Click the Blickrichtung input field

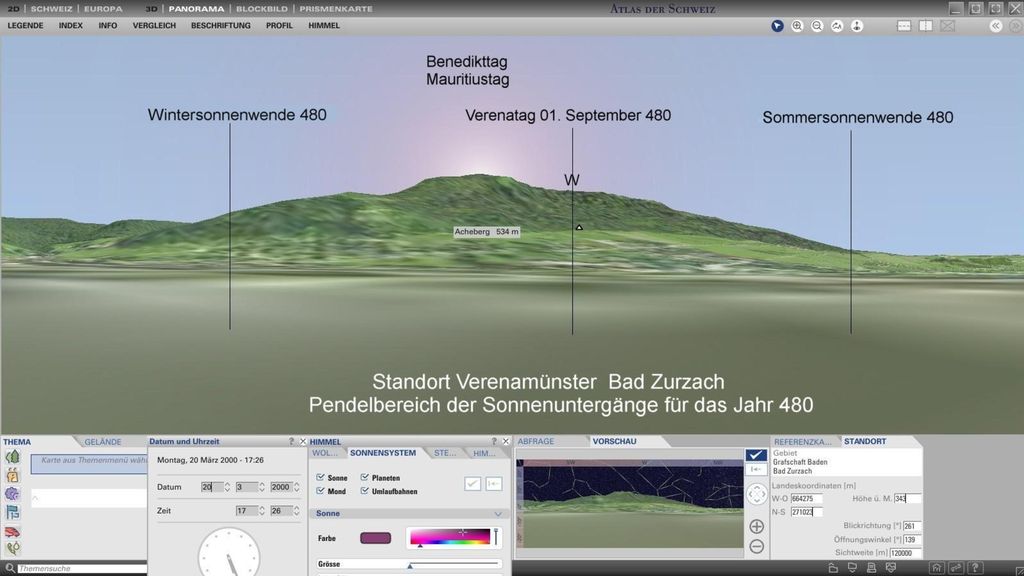click(x=912, y=526)
